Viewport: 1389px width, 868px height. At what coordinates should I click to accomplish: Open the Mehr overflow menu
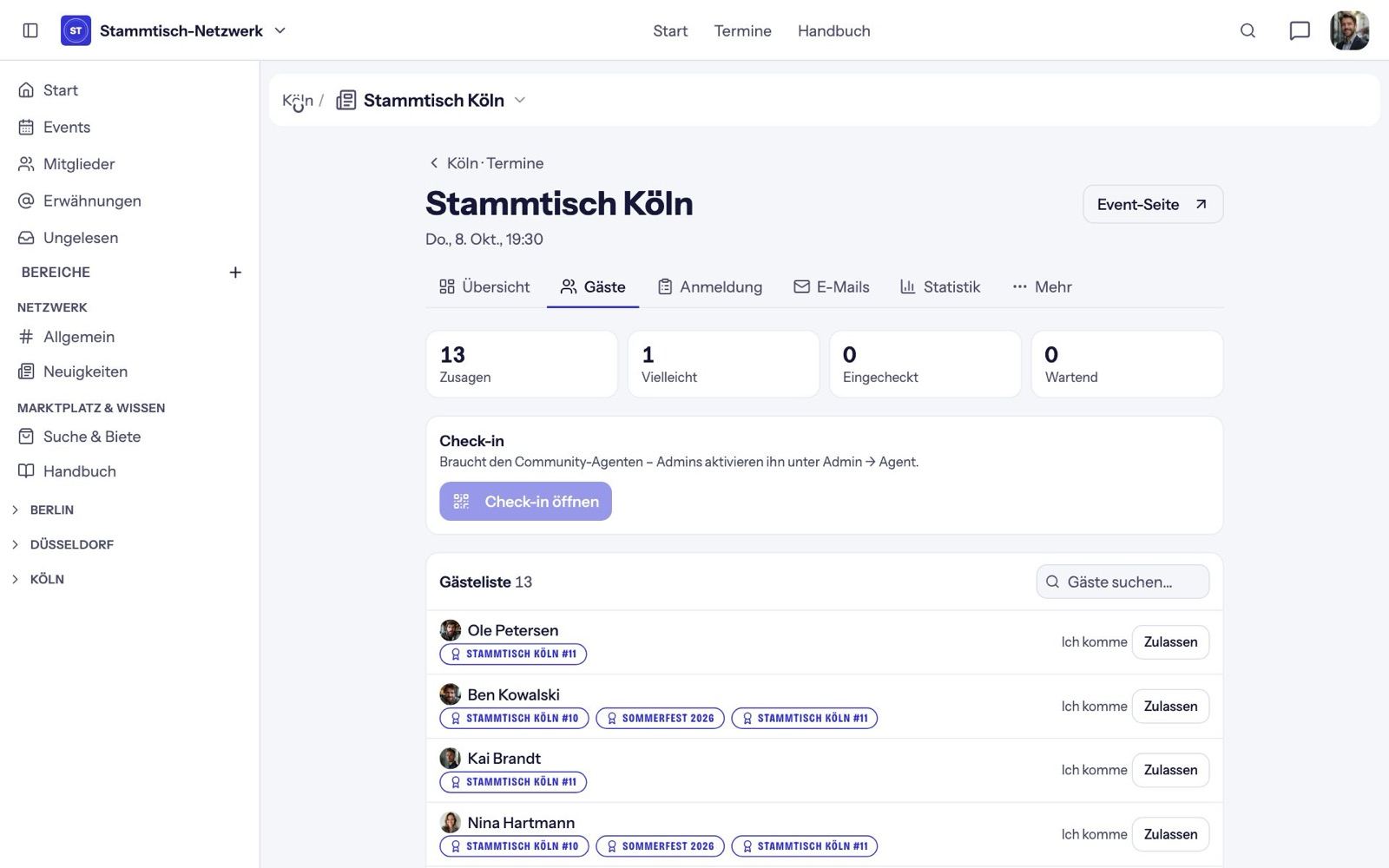point(1042,286)
